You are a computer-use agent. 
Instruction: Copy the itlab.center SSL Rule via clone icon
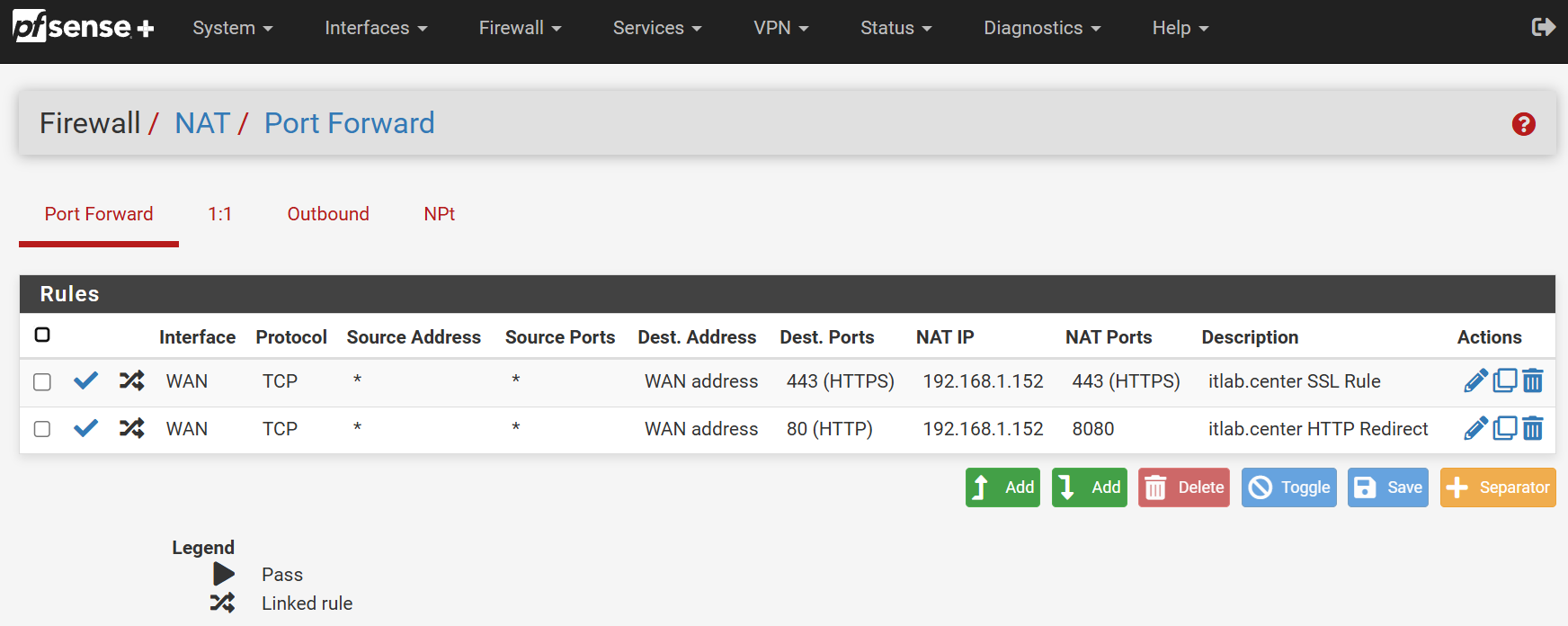[1504, 381]
